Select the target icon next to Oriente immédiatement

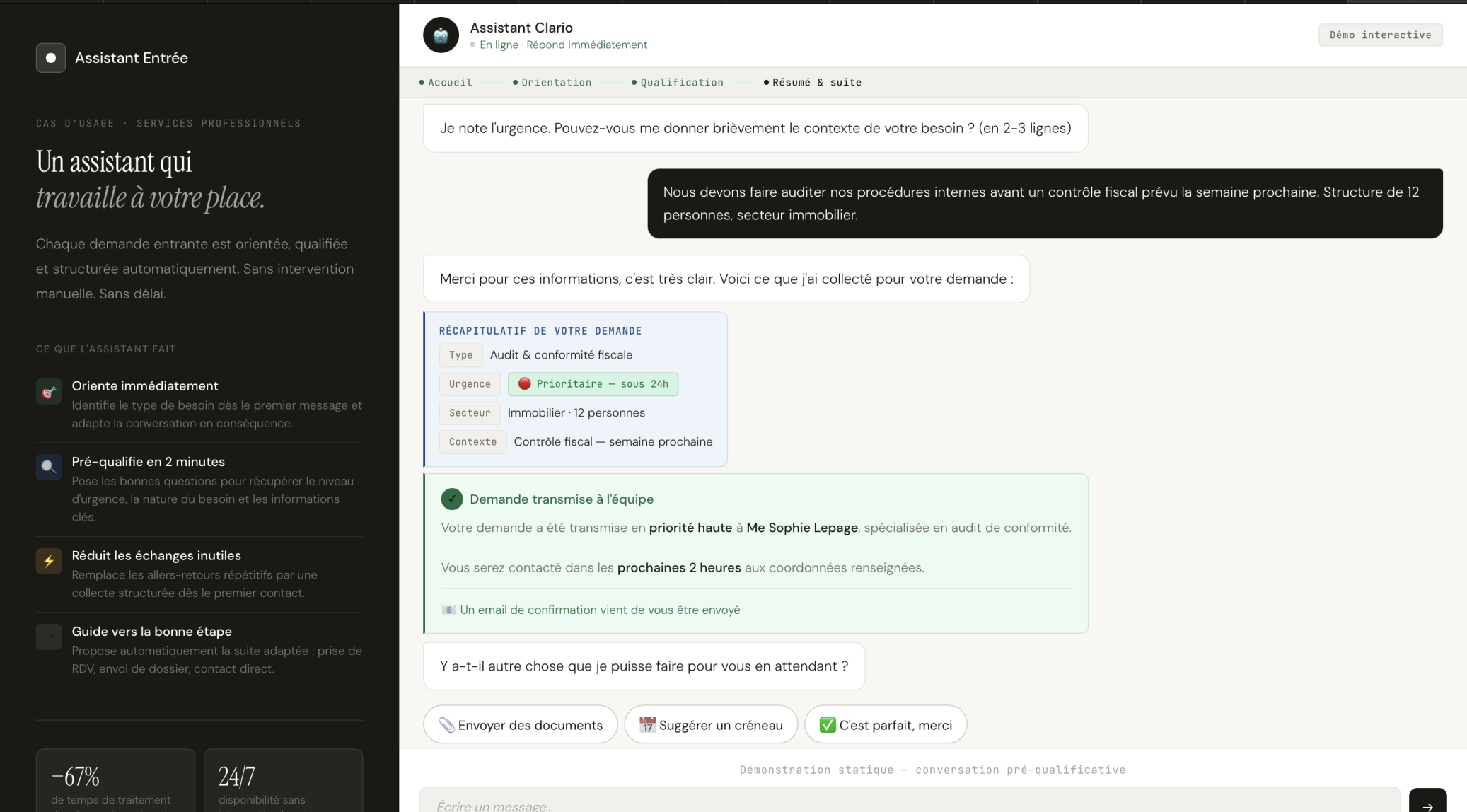[48, 391]
